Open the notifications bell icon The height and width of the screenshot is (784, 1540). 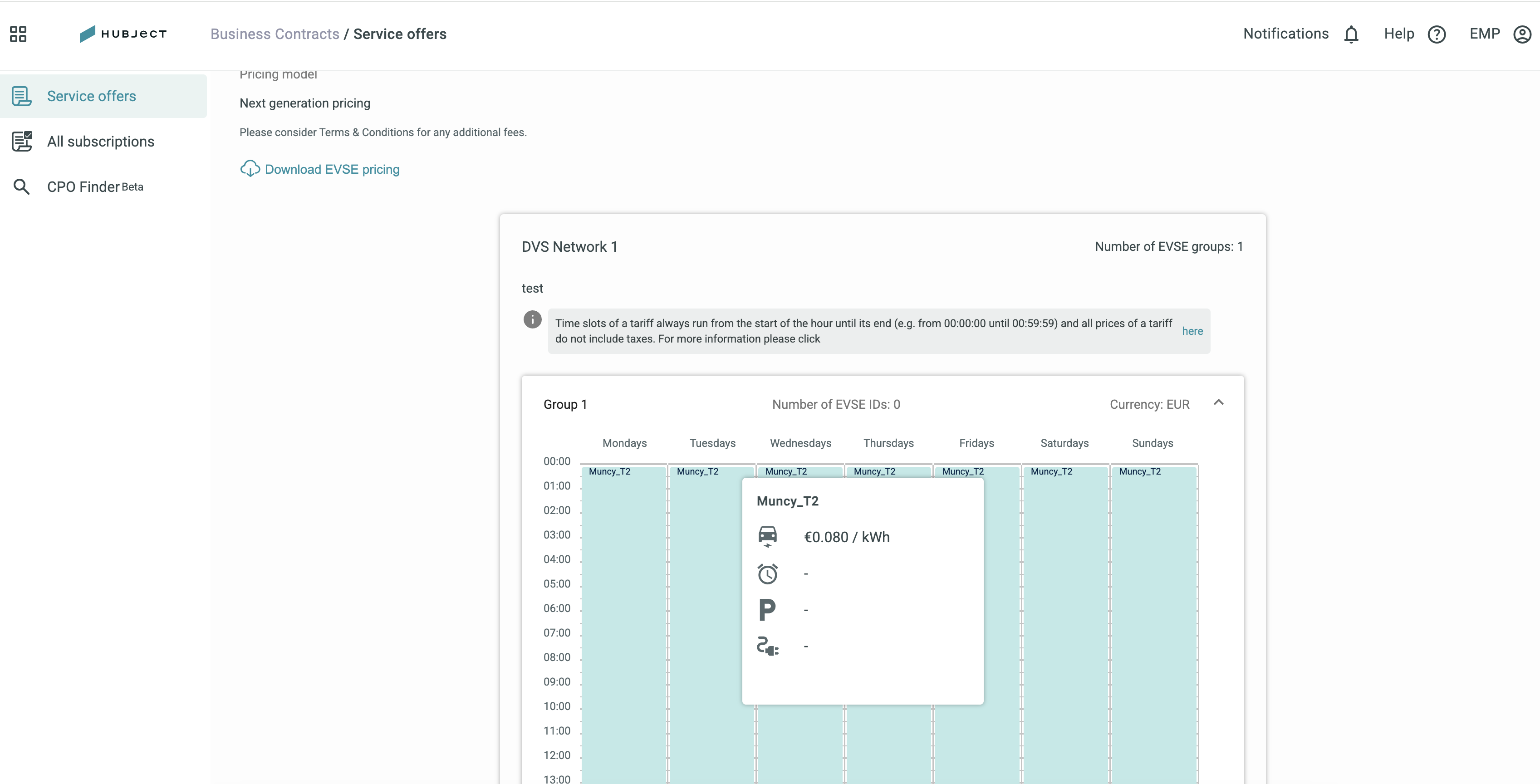1351,34
